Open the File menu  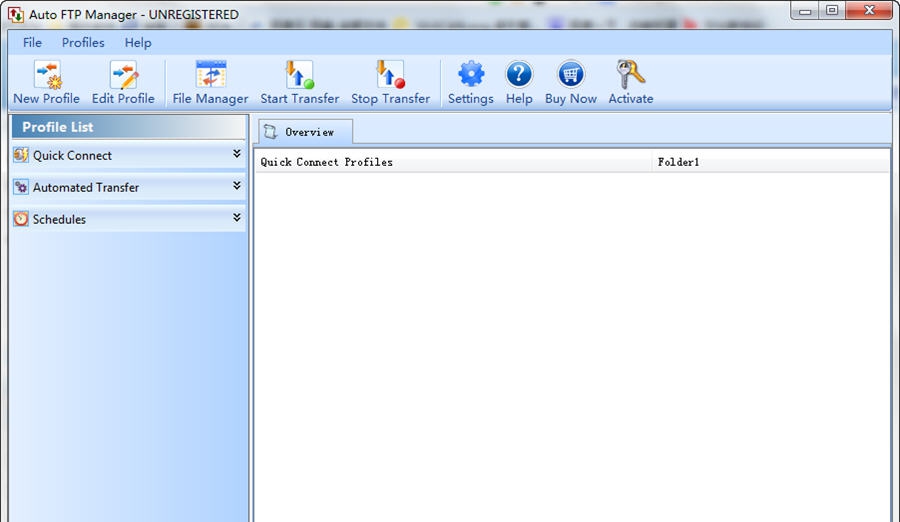[x=32, y=42]
